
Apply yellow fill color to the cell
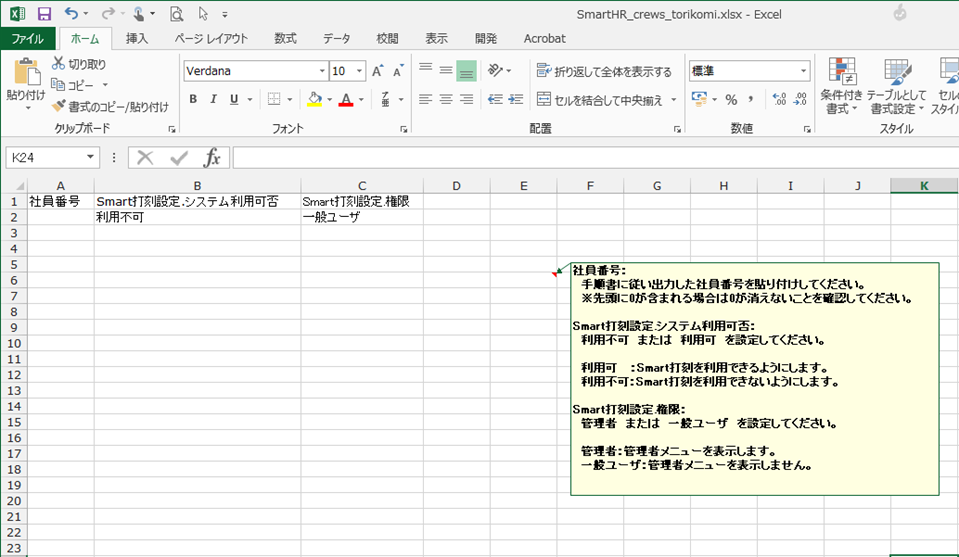tap(314, 99)
